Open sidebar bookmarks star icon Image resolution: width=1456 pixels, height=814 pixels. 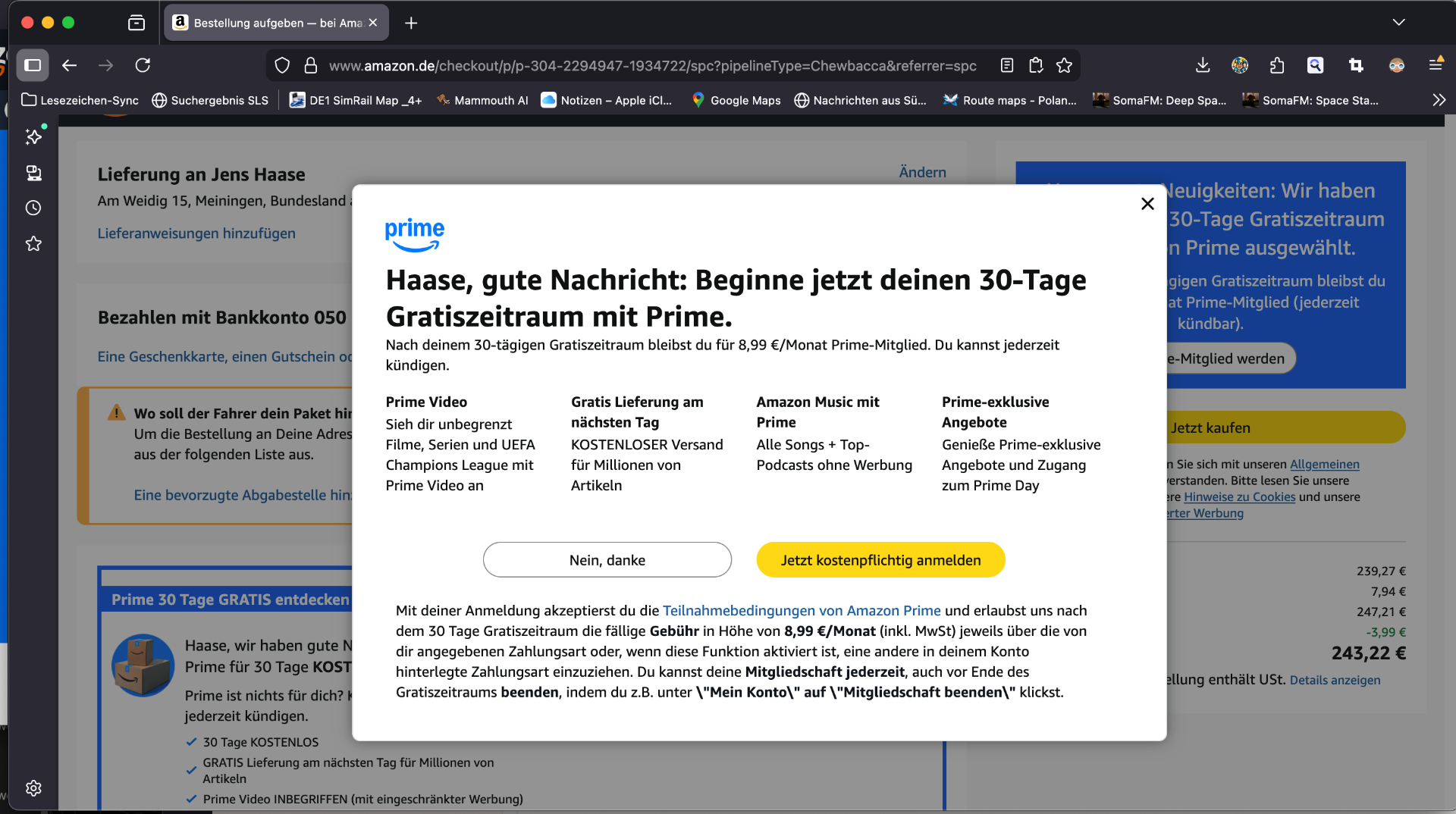click(x=33, y=243)
